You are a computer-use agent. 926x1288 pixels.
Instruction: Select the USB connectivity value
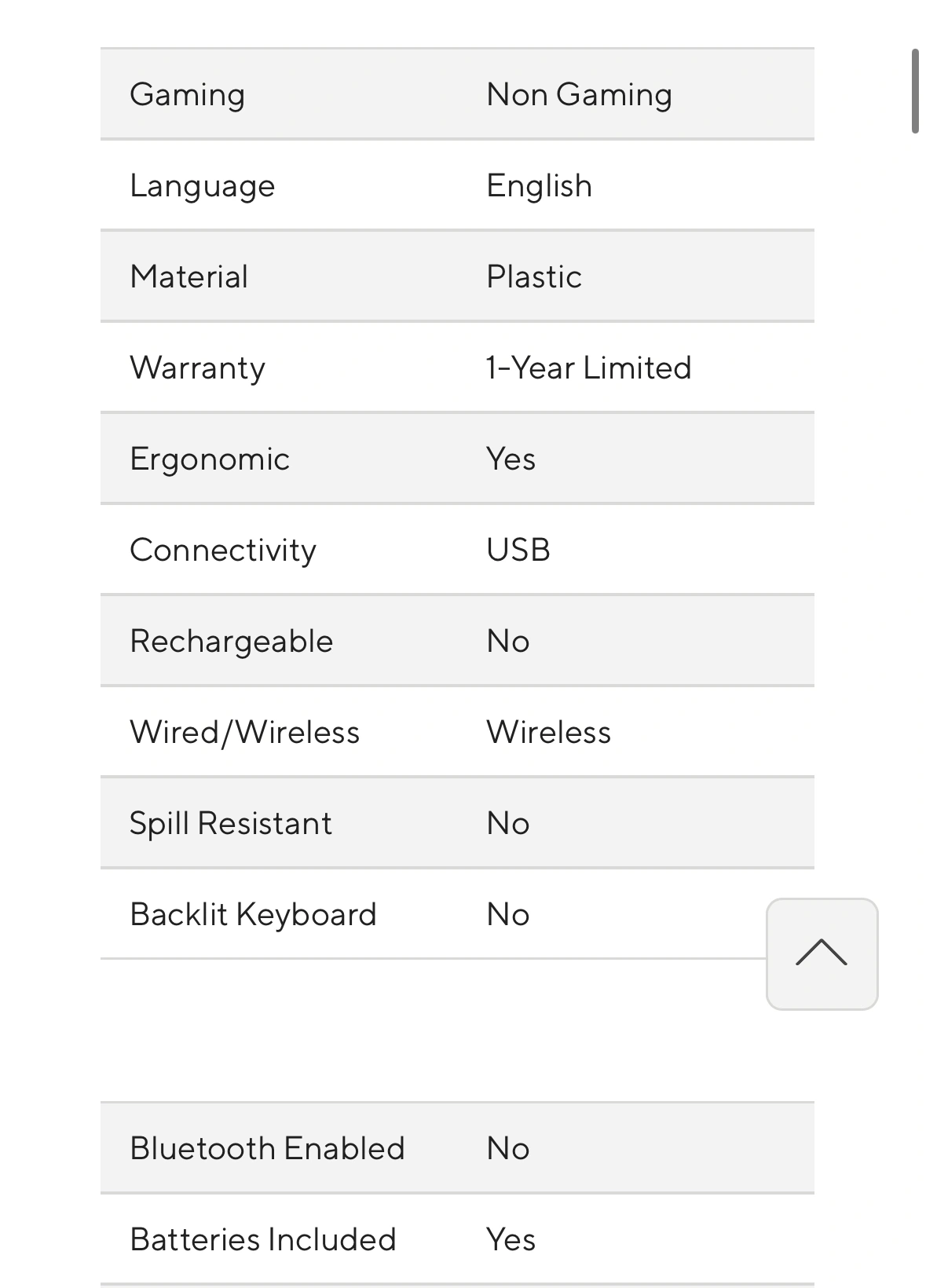point(518,551)
